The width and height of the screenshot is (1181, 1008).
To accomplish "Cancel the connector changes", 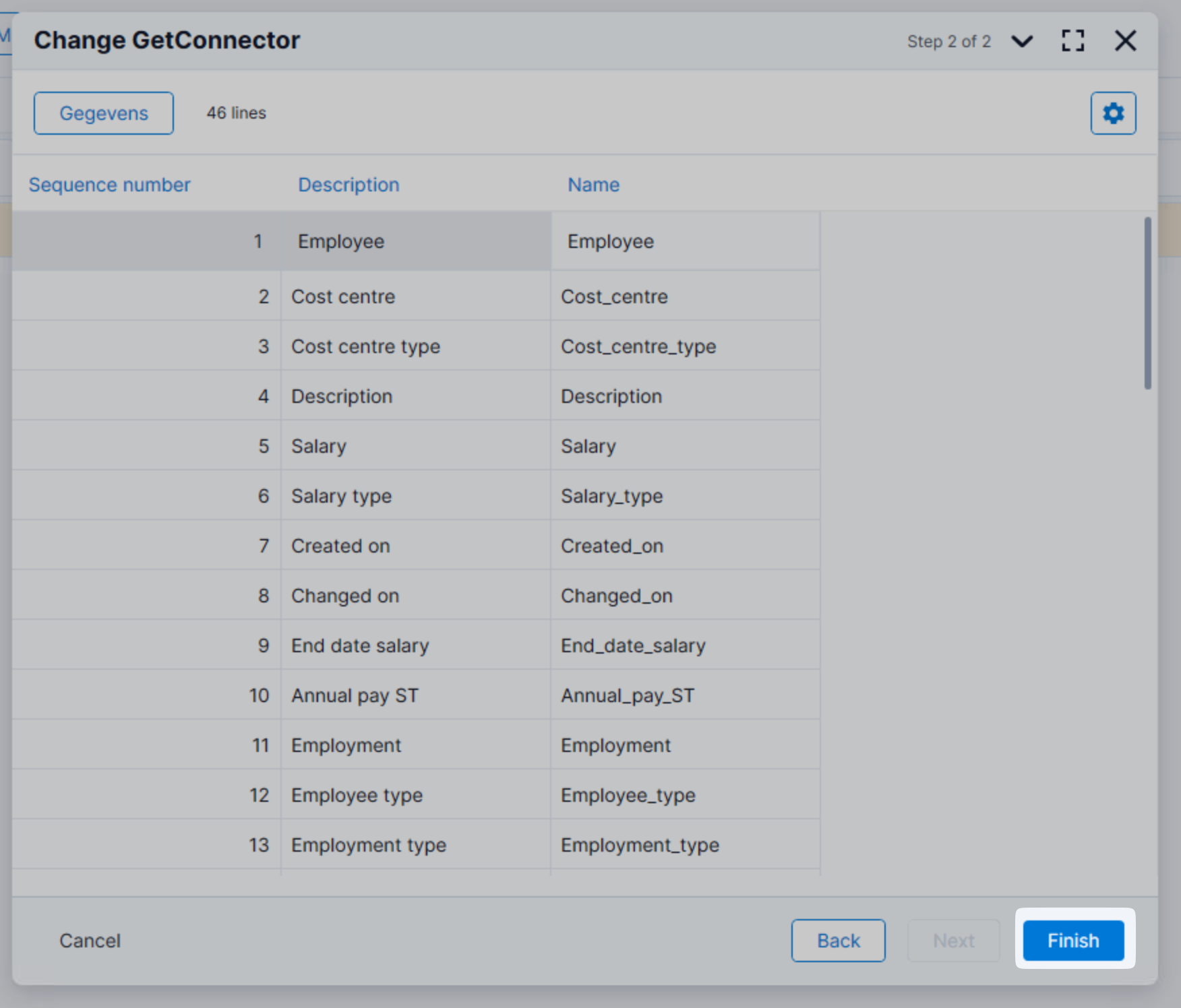I will (90, 940).
